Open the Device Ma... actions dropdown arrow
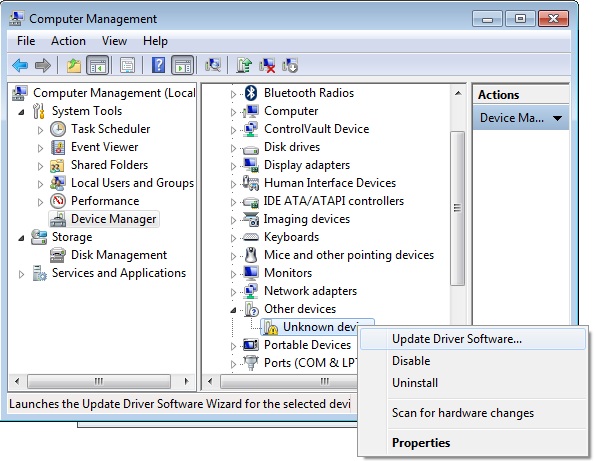 [x=557, y=118]
